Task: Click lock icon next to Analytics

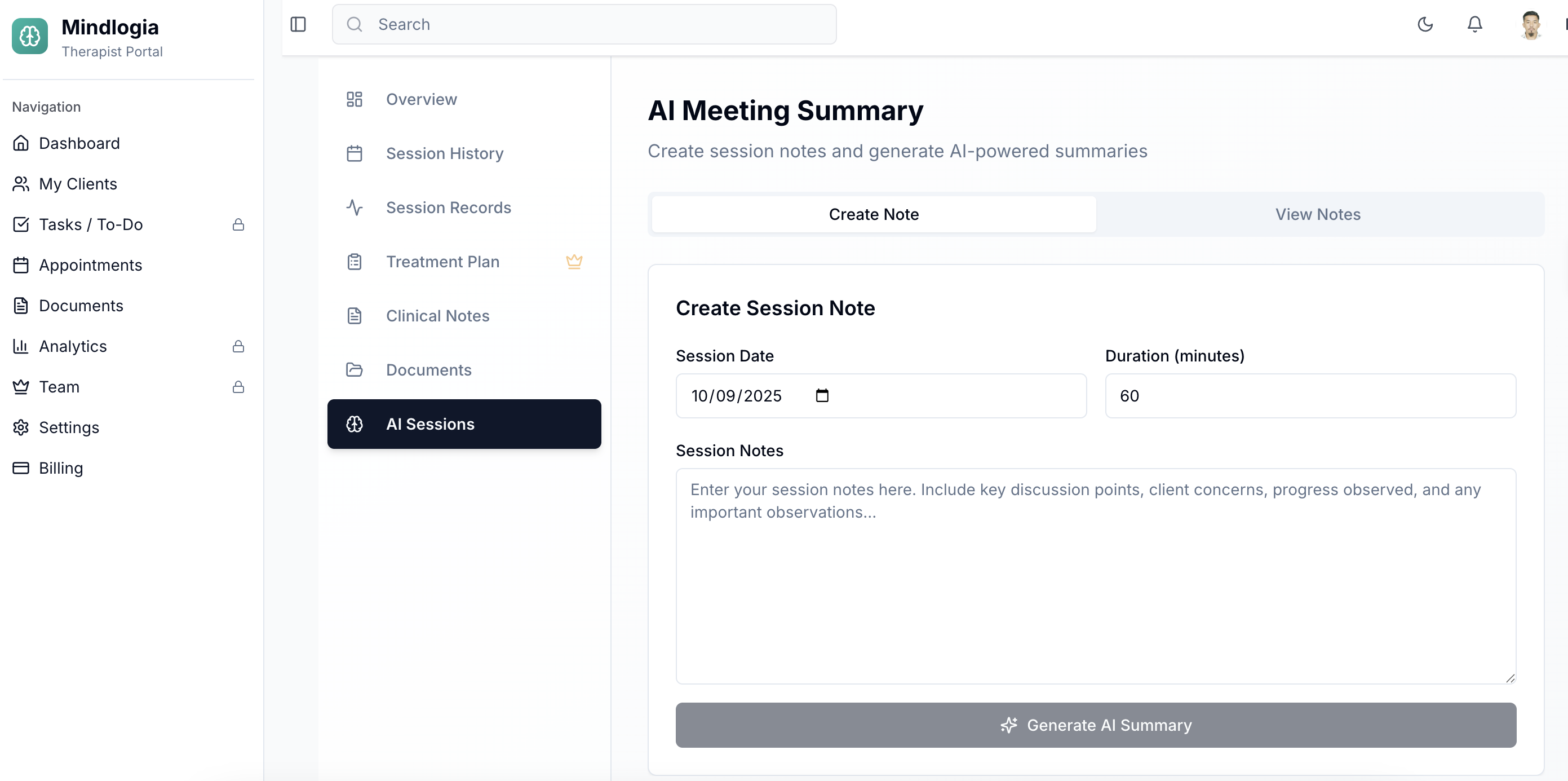Action: (238, 347)
